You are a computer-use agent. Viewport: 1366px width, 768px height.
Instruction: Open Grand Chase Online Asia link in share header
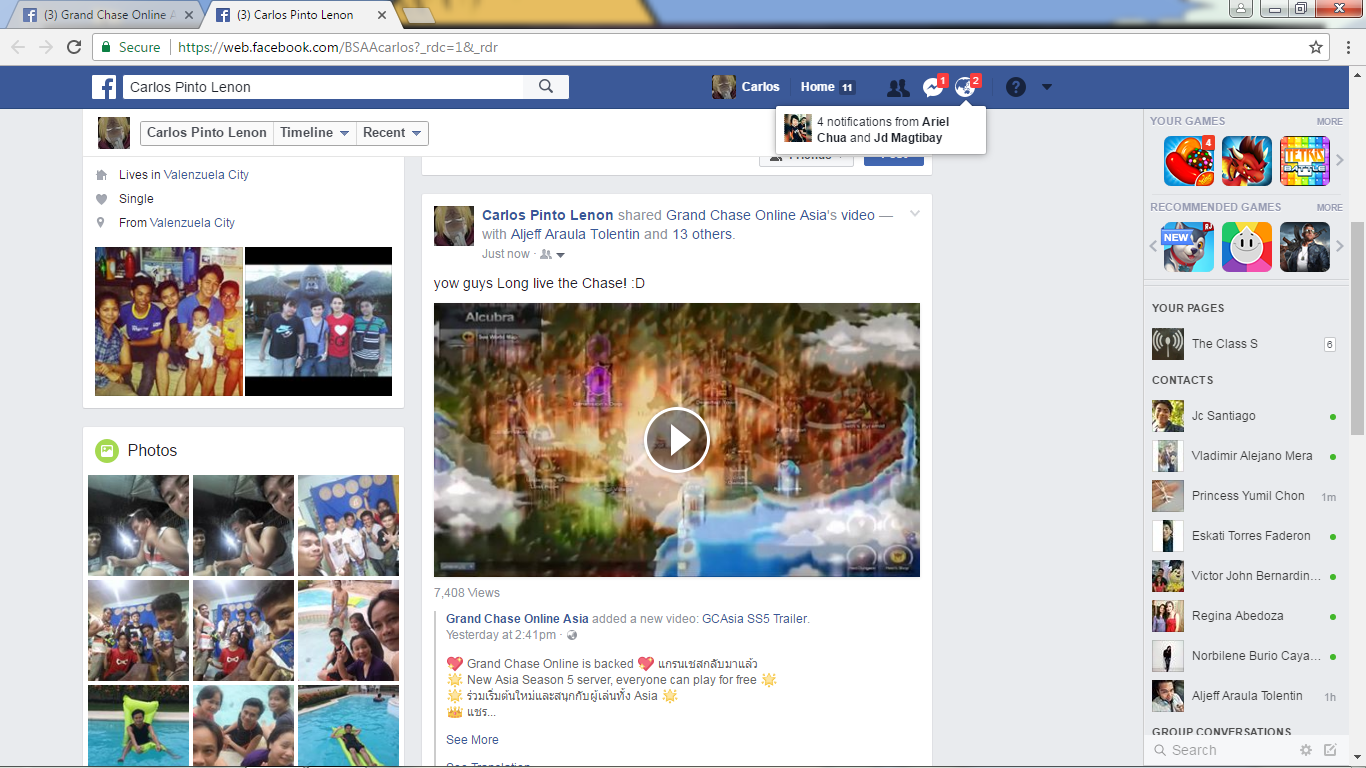tap(747, 215)
